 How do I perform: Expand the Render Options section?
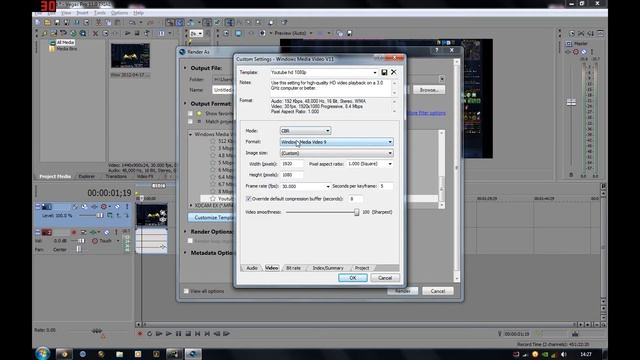[185, 231]
